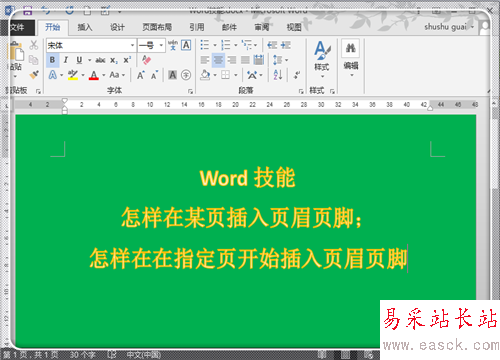Click the character shading A icon
The width and height of the screenshot is (500, 360).
point(172,75)
